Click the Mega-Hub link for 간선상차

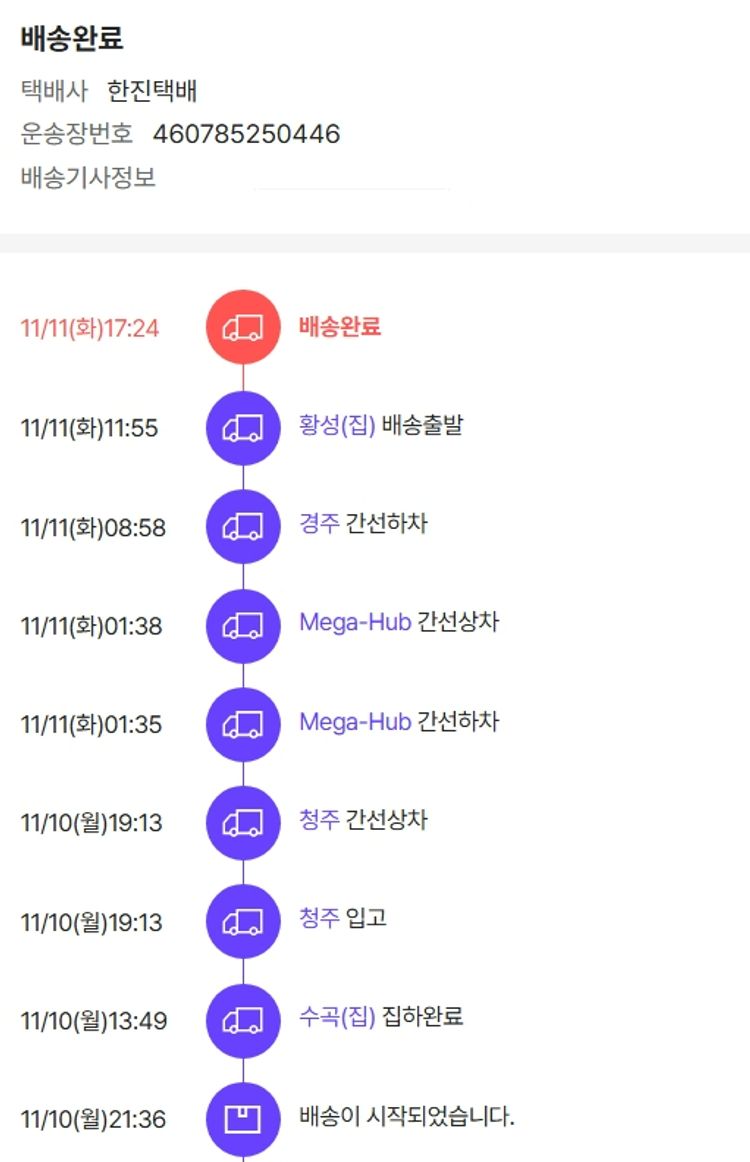point(355,623)
